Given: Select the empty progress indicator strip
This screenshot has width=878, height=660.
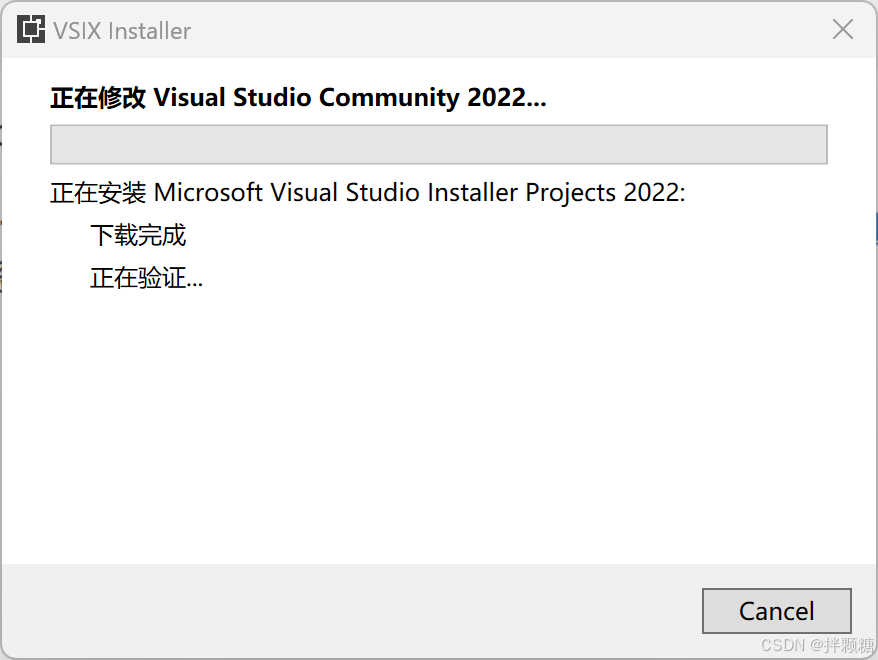Looking at the screenshot, I should pos(438,144).
